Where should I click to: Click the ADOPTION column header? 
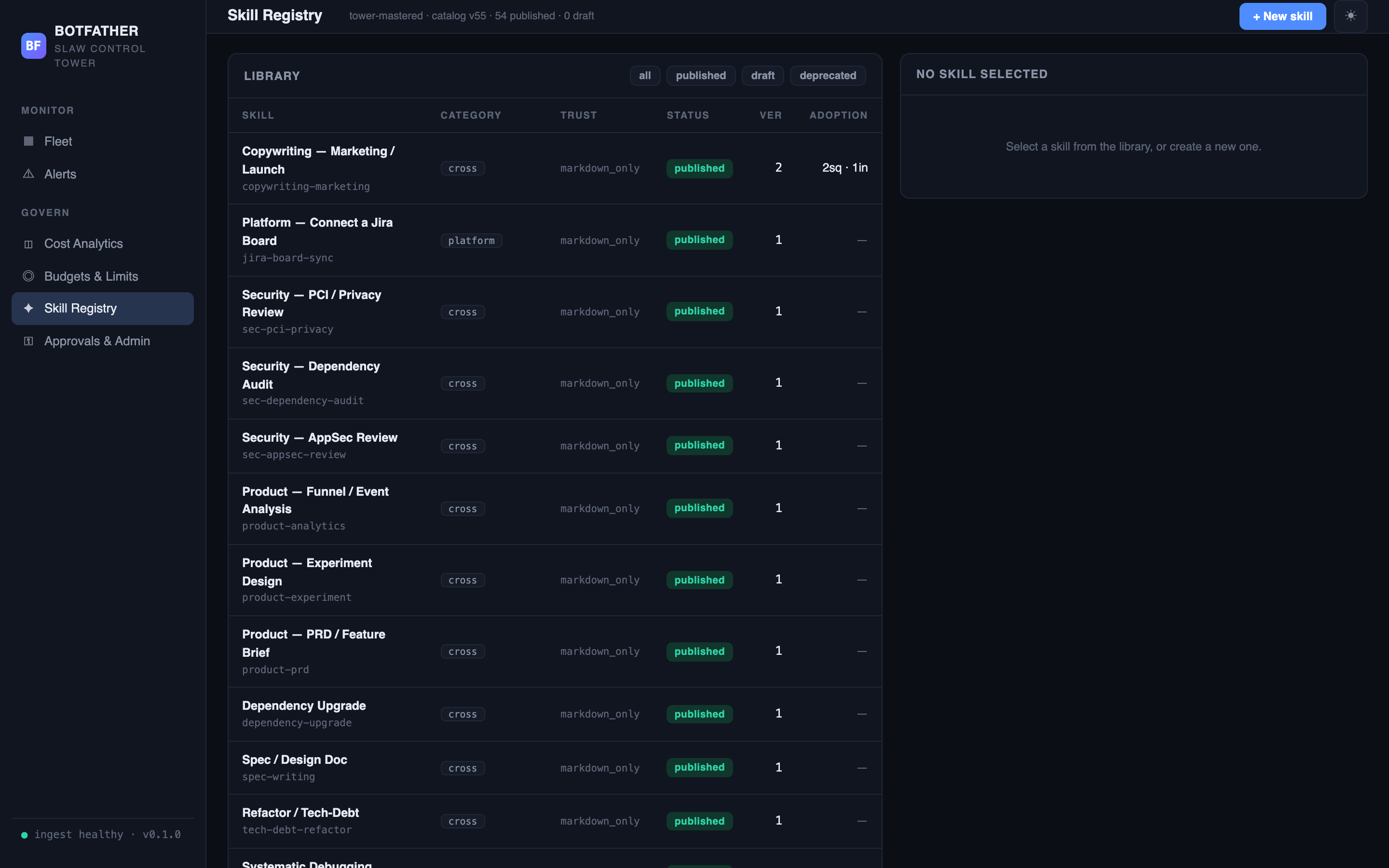click(x=839, y=115)
